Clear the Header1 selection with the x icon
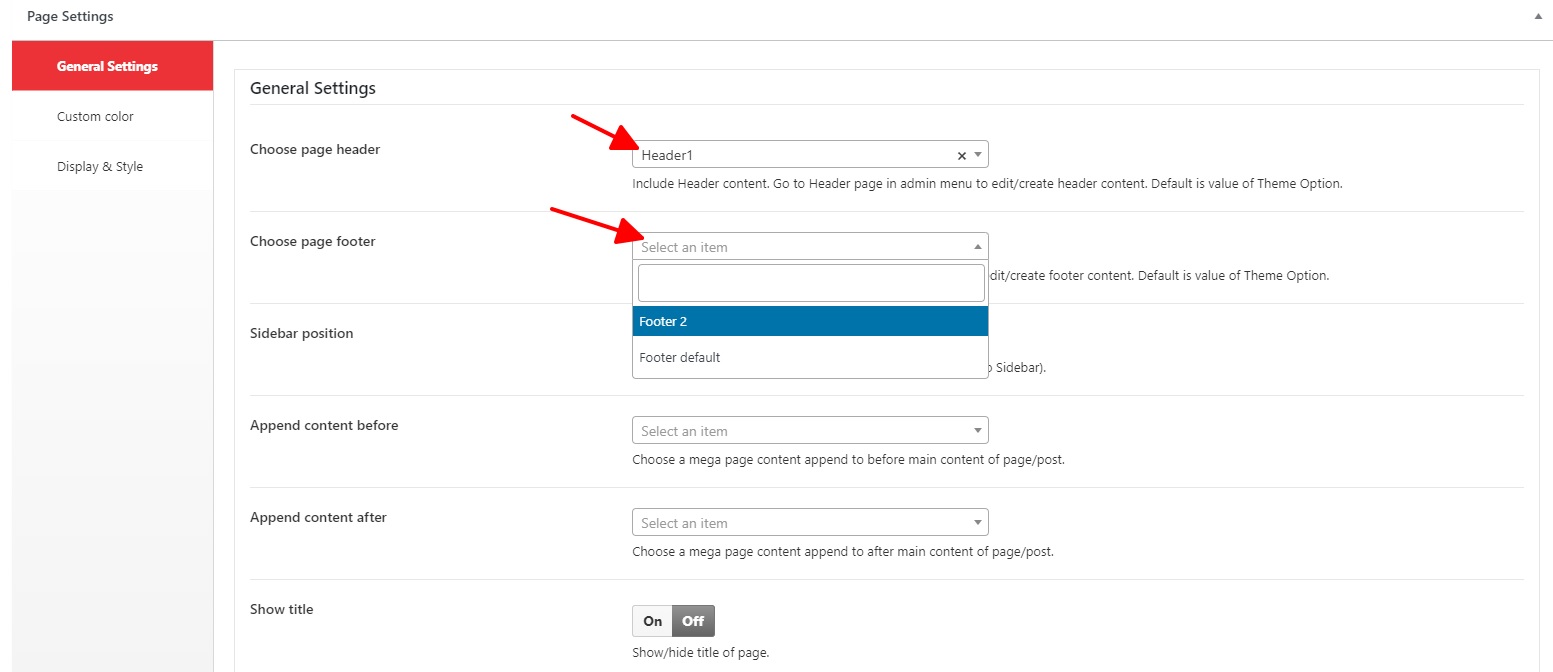 click(962, 155)
